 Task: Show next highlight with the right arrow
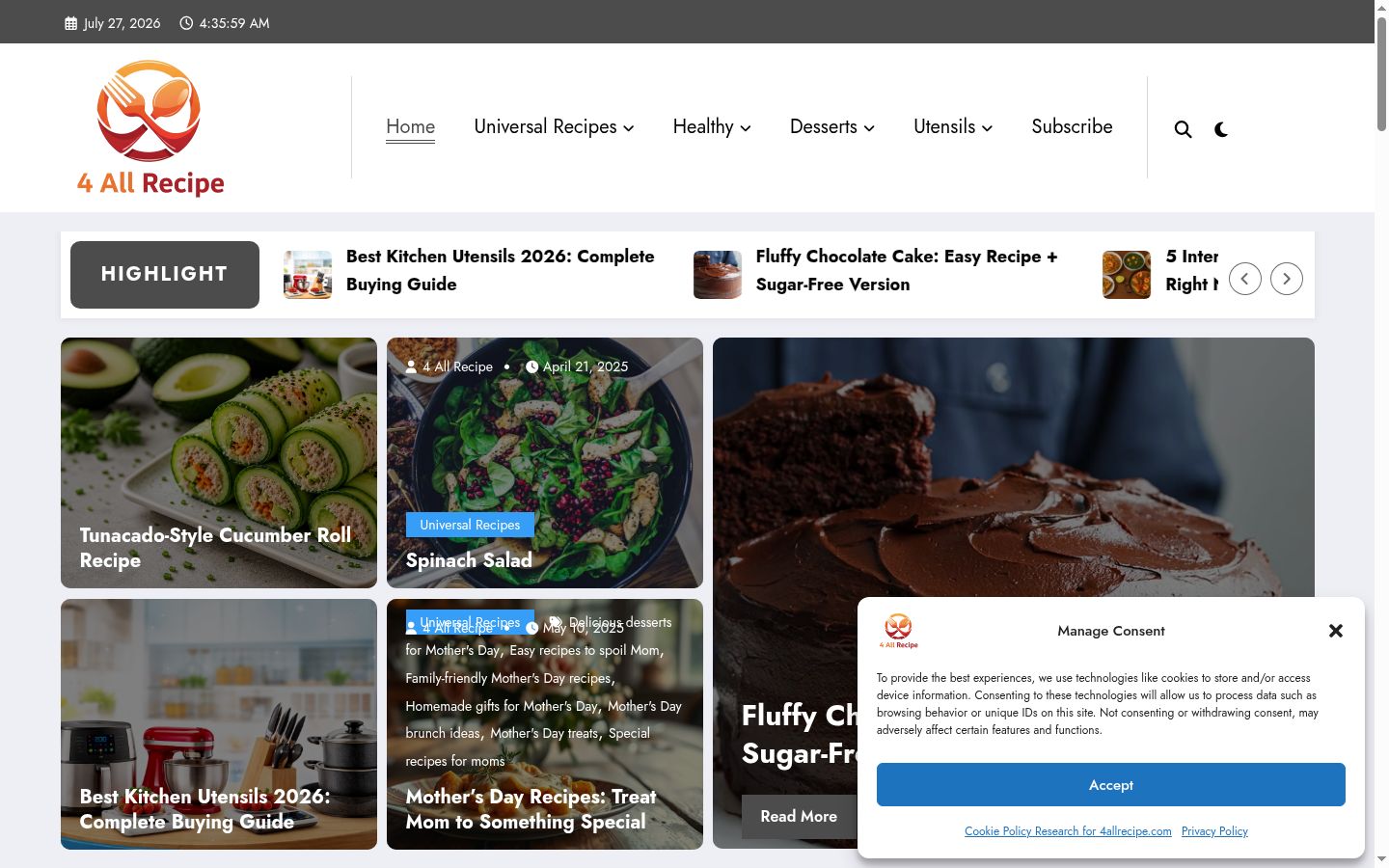1287,279
